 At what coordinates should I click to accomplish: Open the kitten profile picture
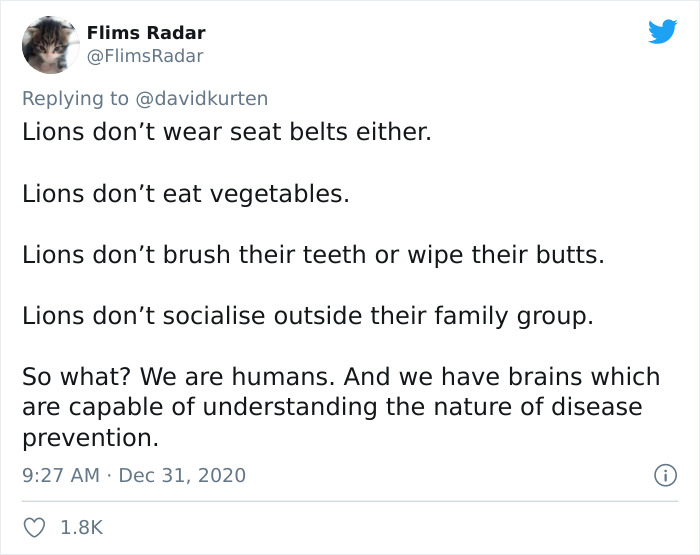pos(49,44)
